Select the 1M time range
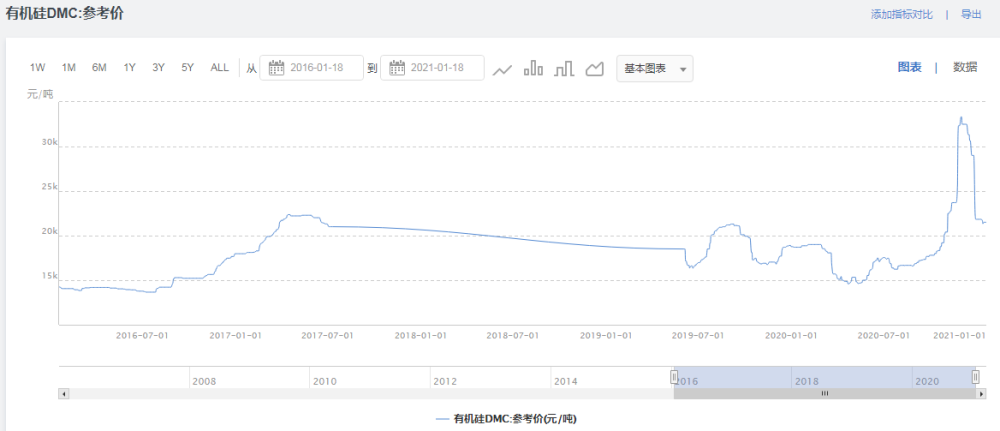Viewport: 1000px width, 431px height. [x=69, y=68]
